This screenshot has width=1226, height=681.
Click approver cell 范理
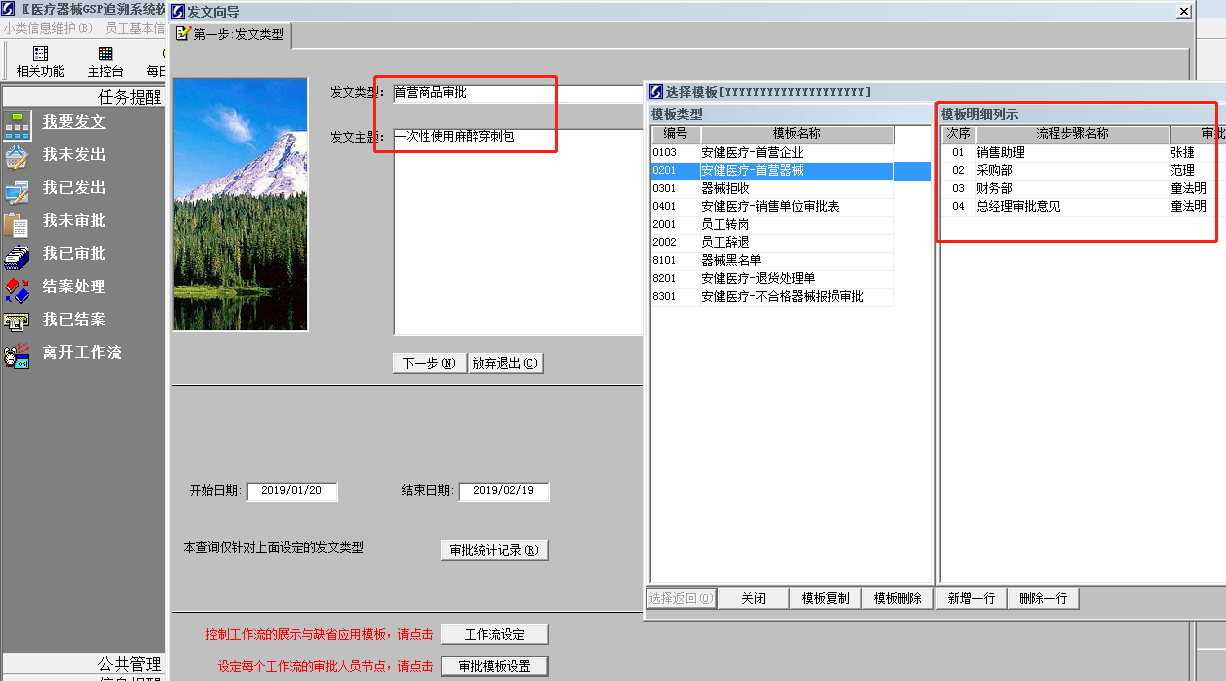[1183, 171]
